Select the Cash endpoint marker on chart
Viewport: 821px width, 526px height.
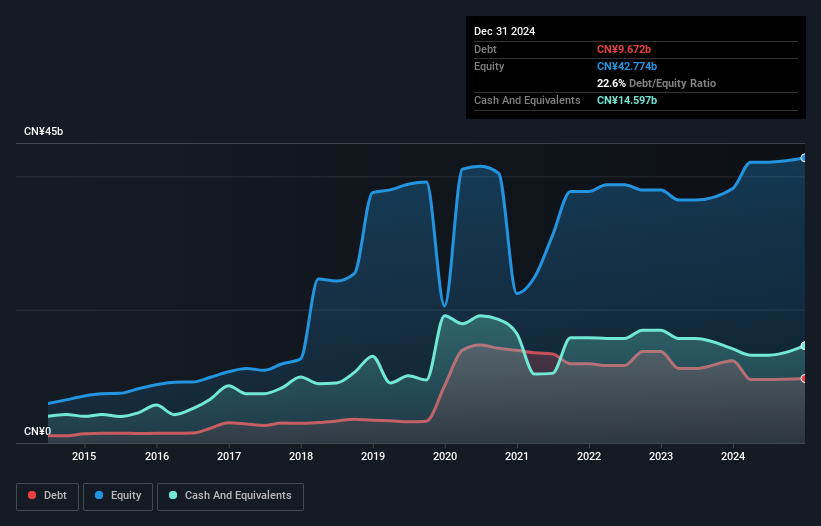point(804,346)
